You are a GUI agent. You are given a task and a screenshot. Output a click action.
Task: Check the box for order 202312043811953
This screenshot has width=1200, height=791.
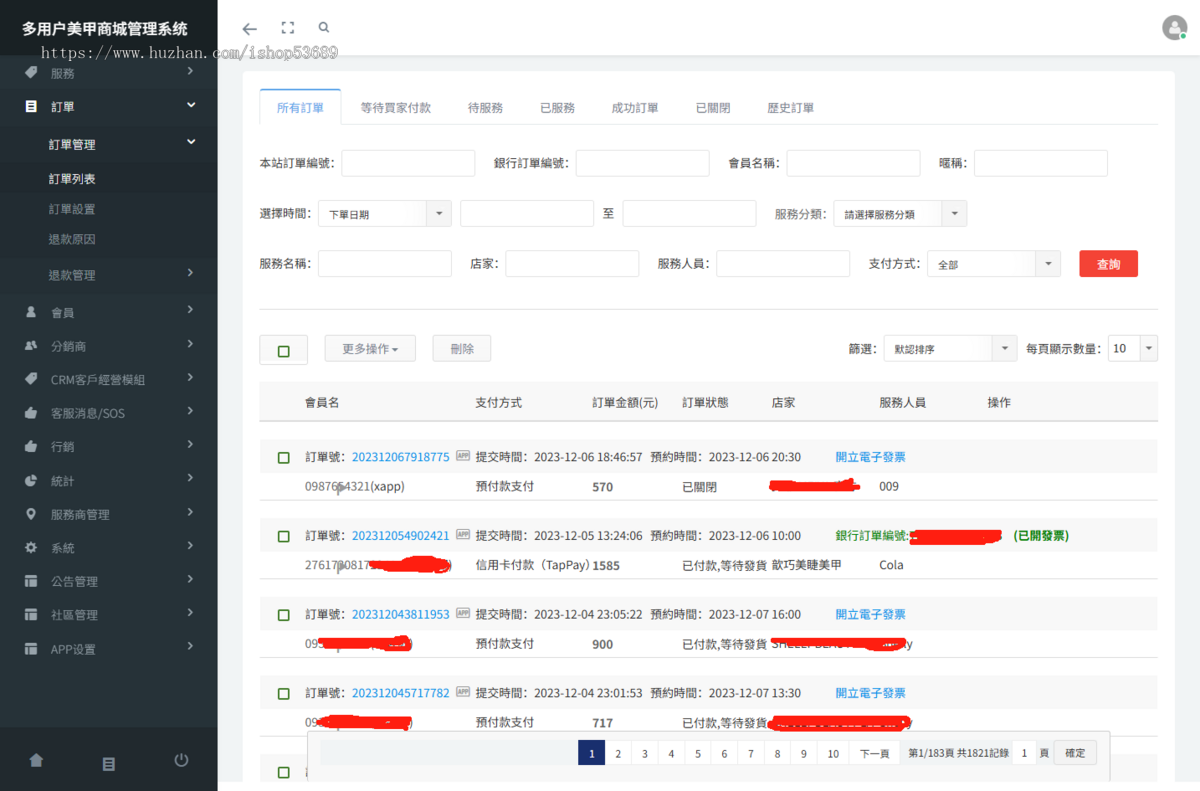click(284, 615)
